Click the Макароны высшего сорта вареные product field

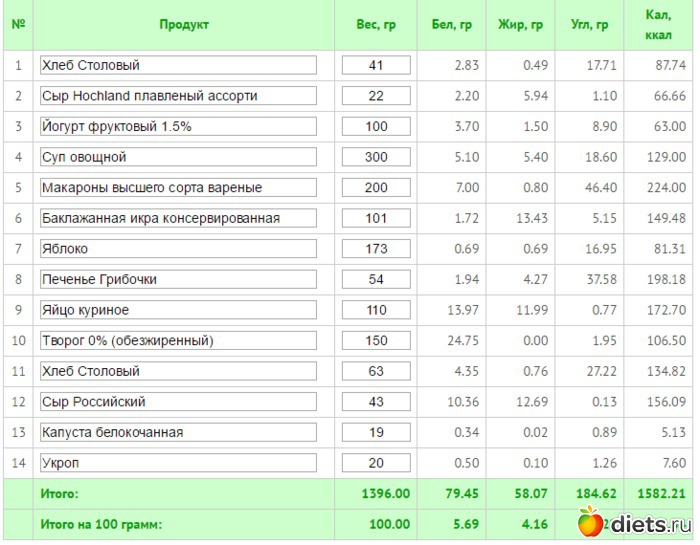tap(178, 188)
